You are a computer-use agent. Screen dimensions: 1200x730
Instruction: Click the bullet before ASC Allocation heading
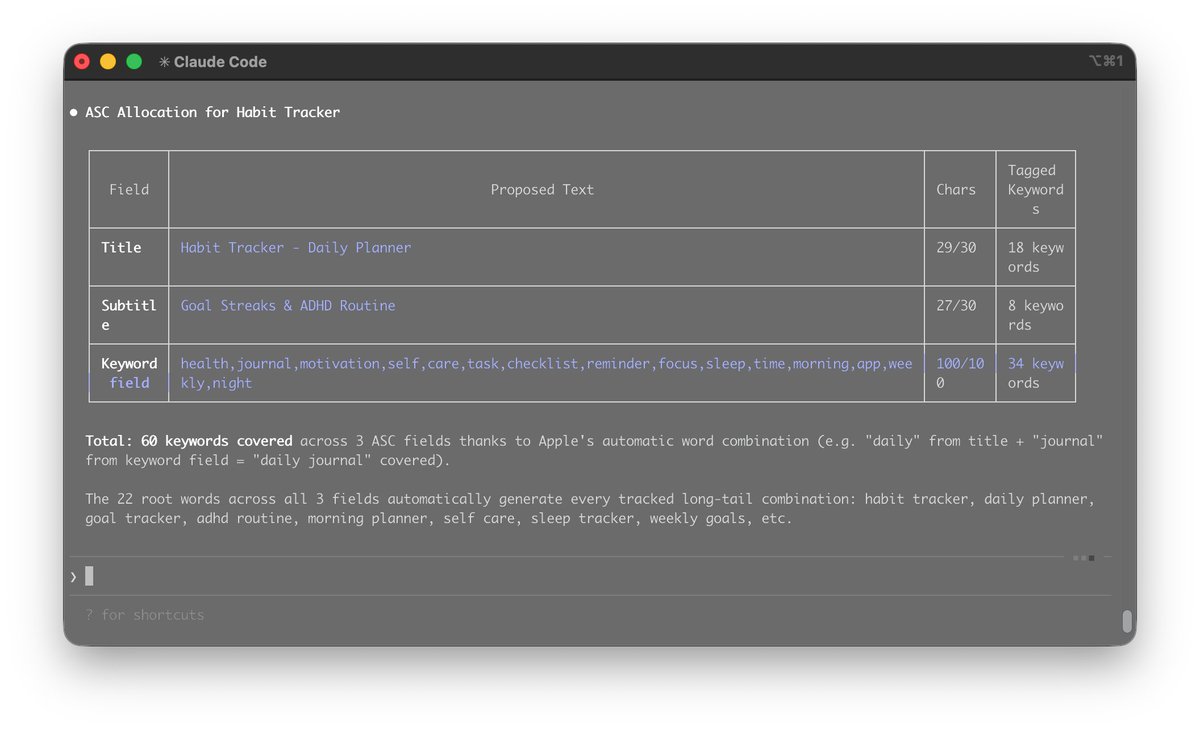click(x=74, y=112)
